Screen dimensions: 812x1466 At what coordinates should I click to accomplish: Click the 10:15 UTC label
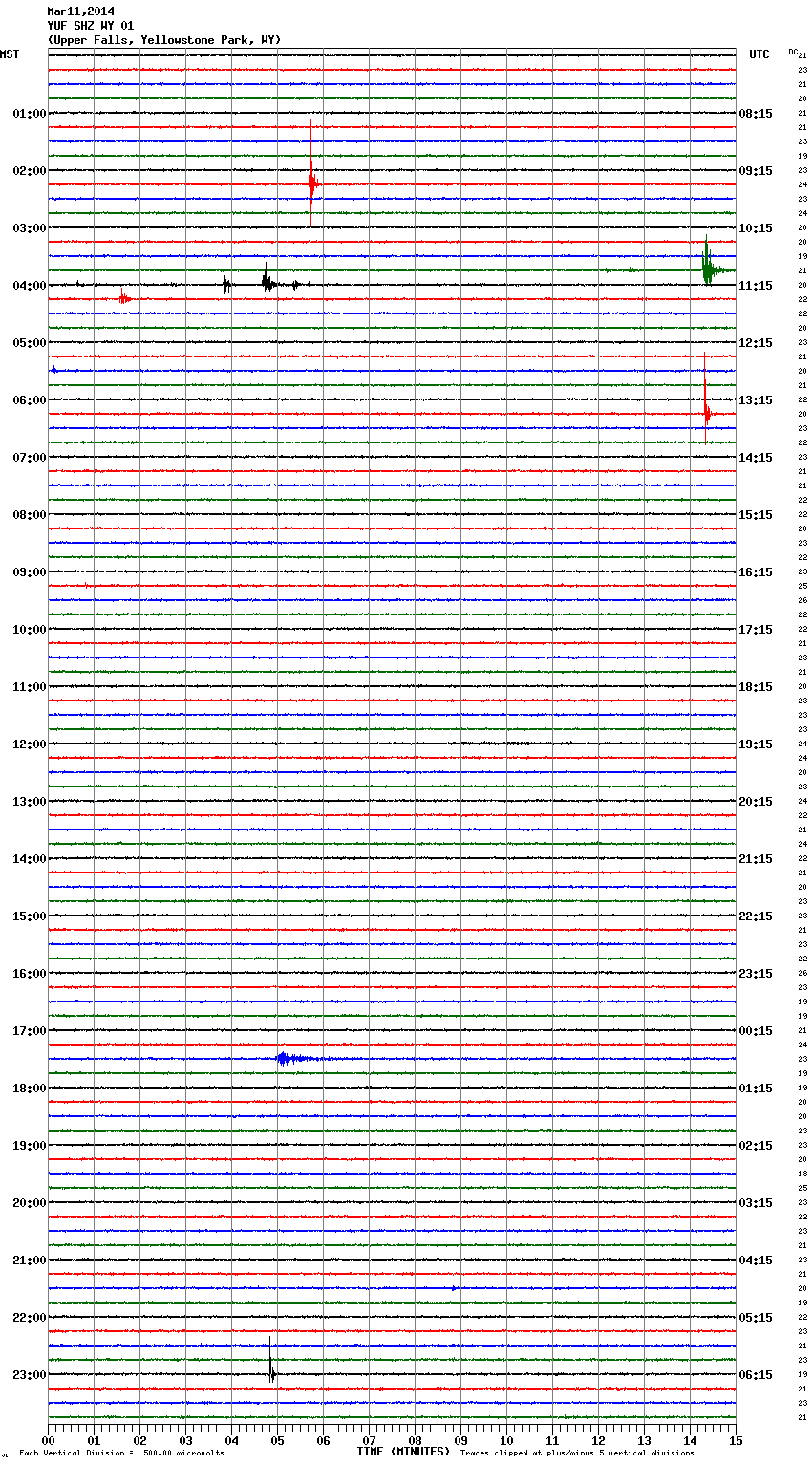pos(756,228)
